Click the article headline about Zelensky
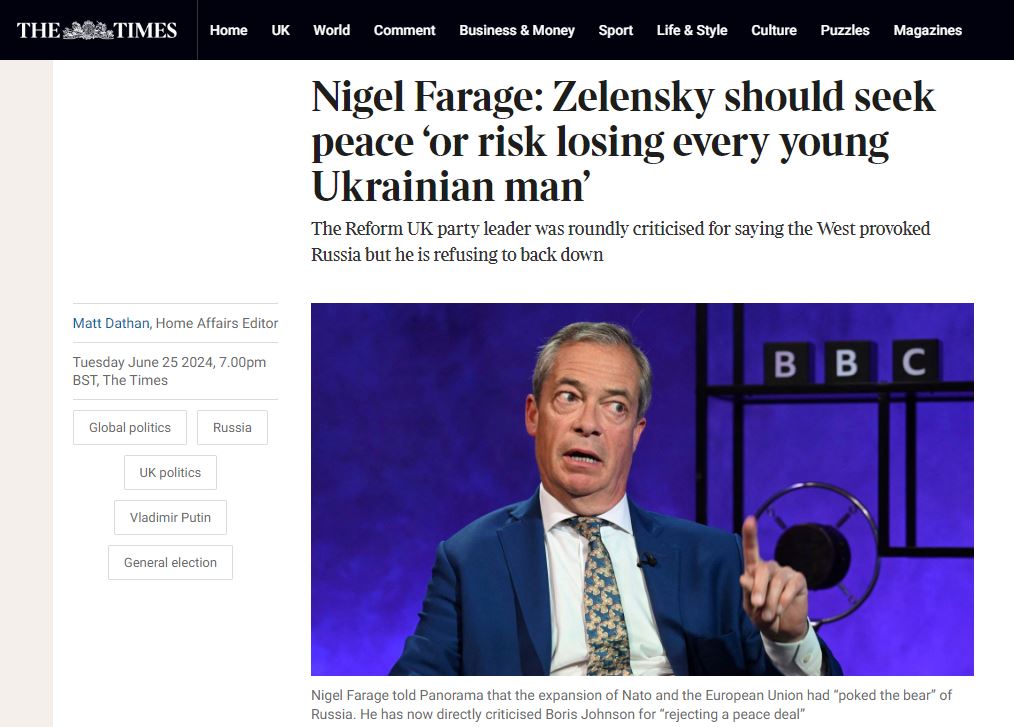The image size is (1014, 727). (x=622, y=141)
